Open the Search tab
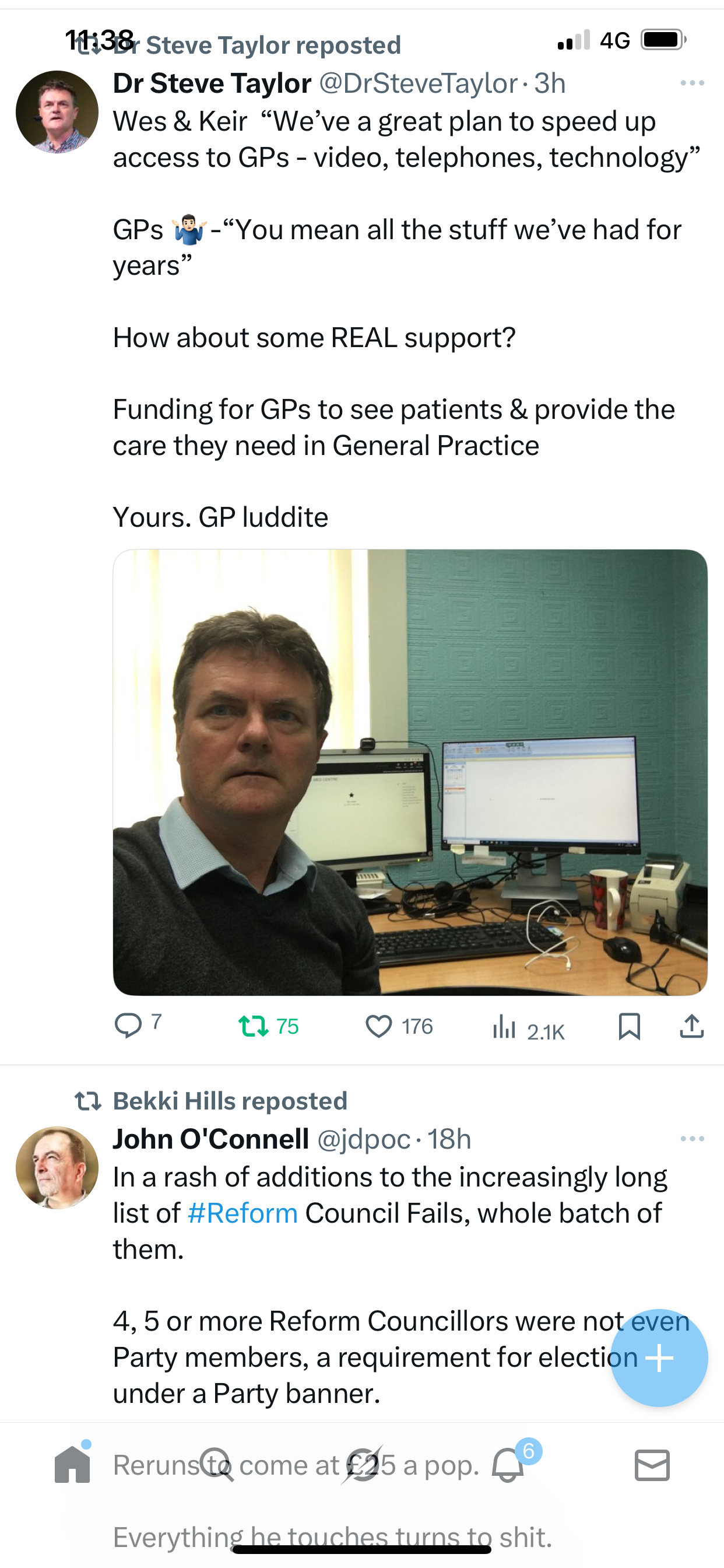The image size is (724, 1568). tap(217, 1465)
